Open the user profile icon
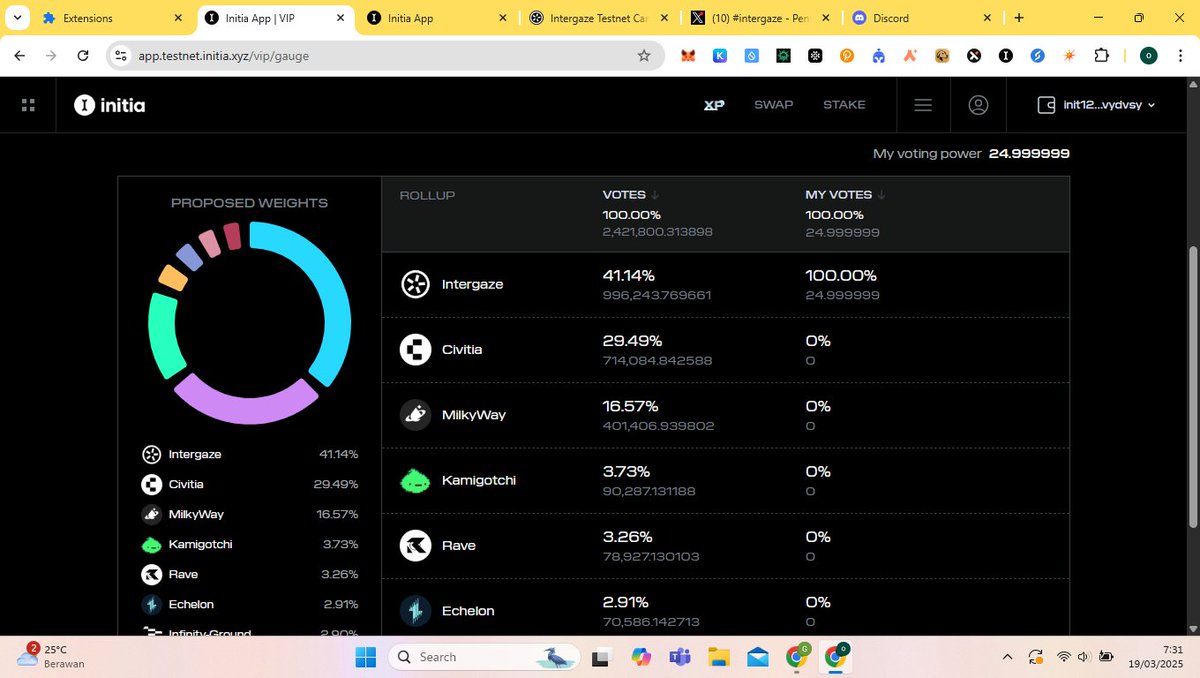Screen dimensions: 1200x678 [x=978, y=105]
